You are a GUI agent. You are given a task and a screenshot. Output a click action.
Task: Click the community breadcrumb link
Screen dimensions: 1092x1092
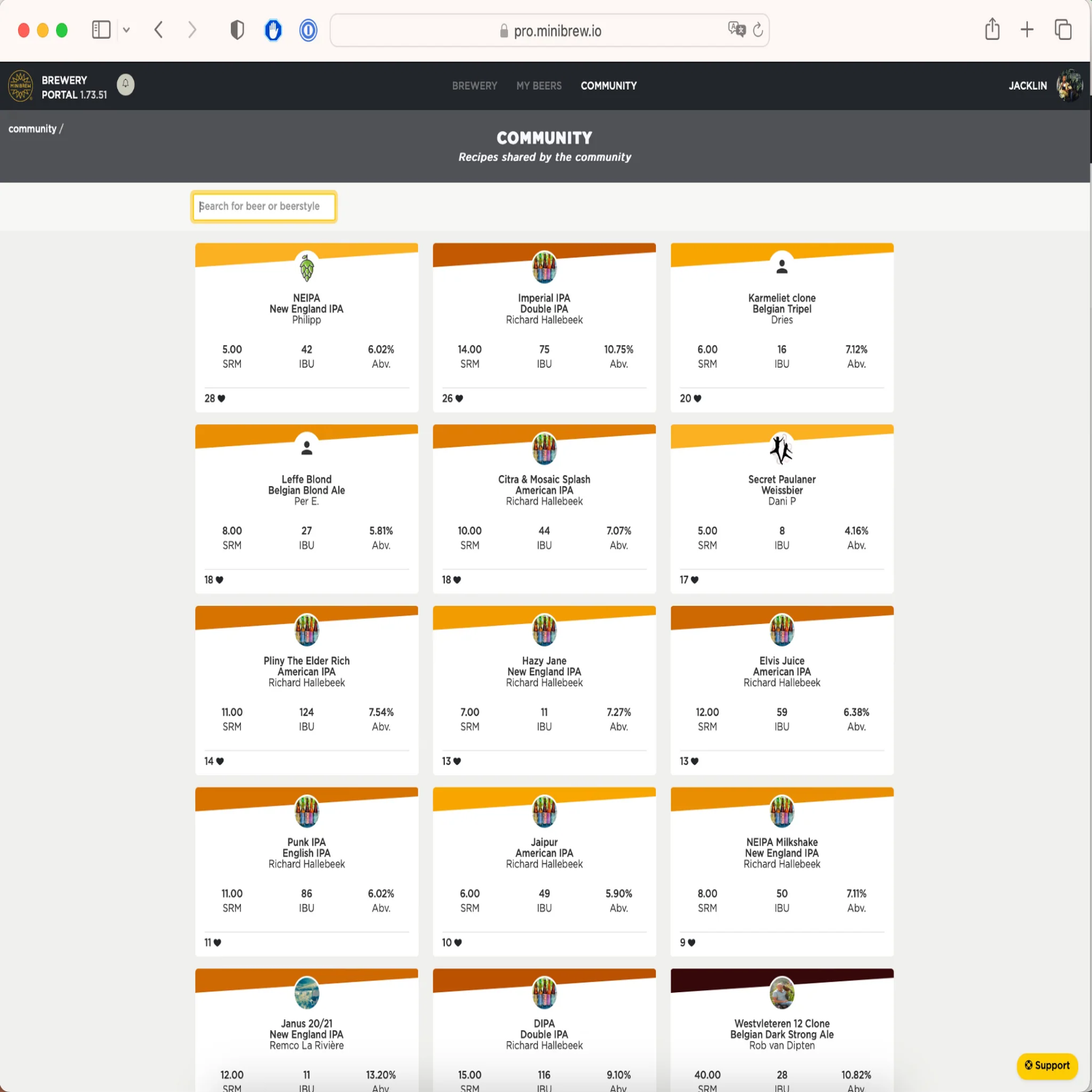point(32,129)
